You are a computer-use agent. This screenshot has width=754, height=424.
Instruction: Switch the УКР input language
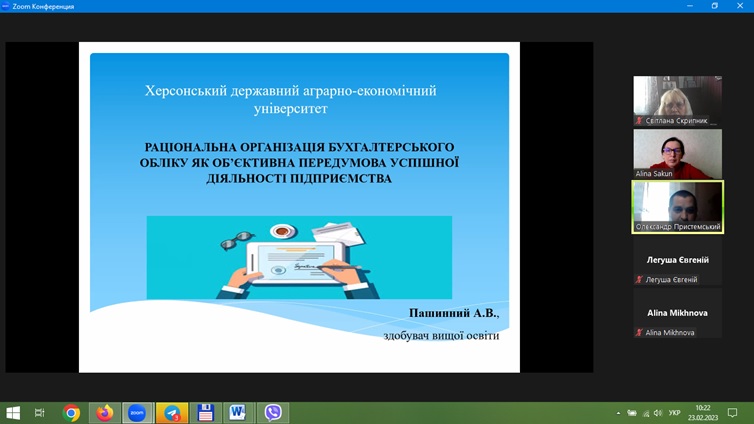tap(675, 413)
